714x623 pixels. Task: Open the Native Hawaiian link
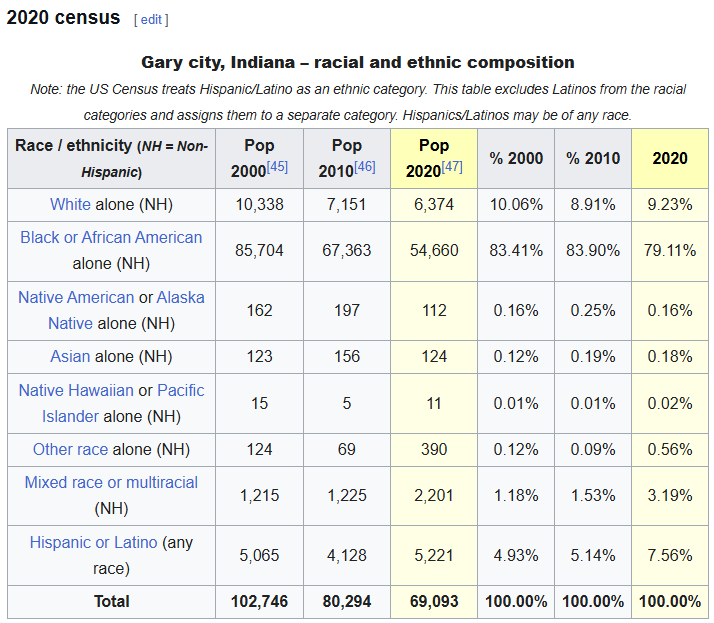tap(76, 390)
